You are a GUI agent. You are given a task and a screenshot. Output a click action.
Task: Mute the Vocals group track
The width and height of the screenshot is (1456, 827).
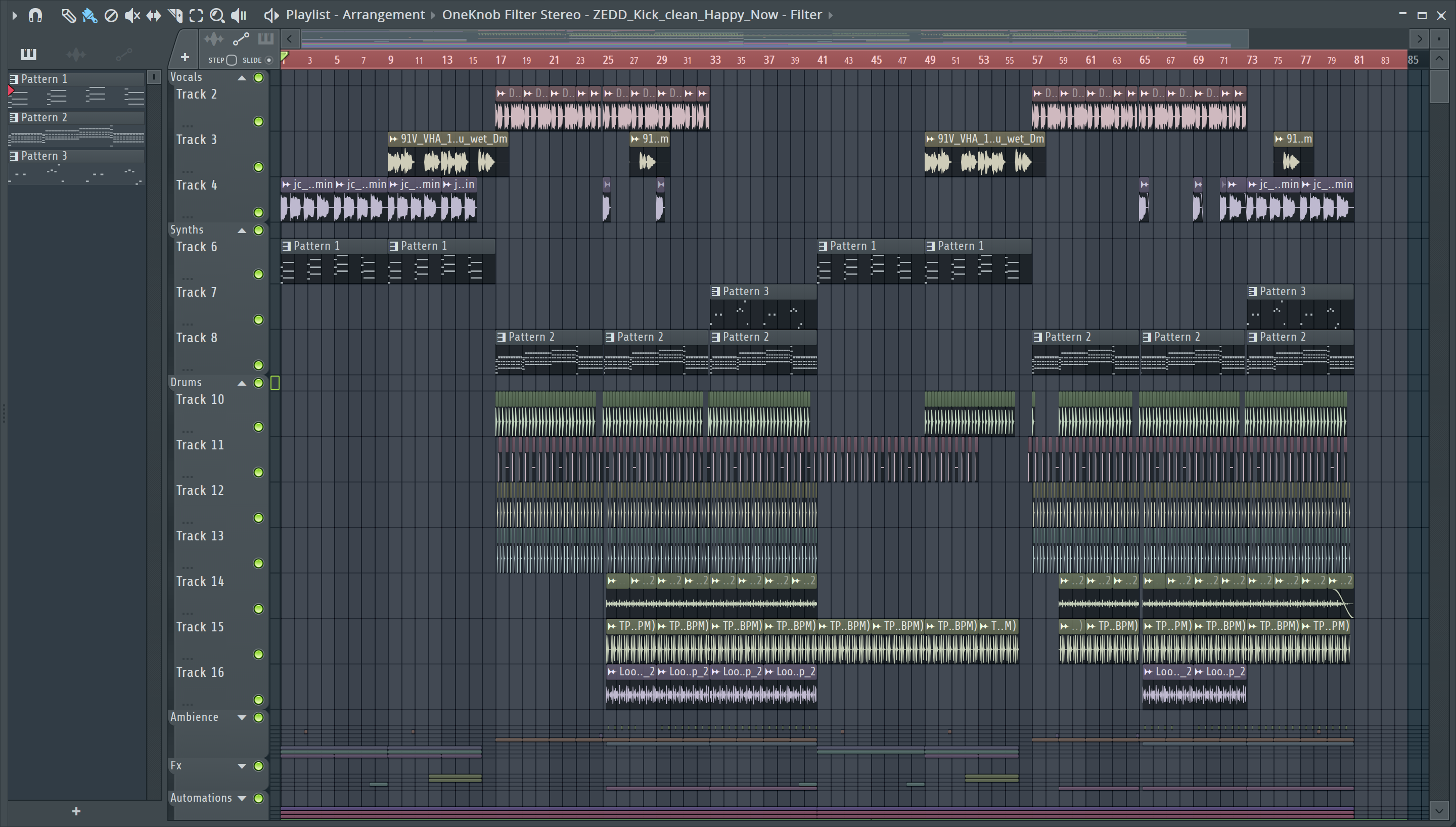(258, 78)
